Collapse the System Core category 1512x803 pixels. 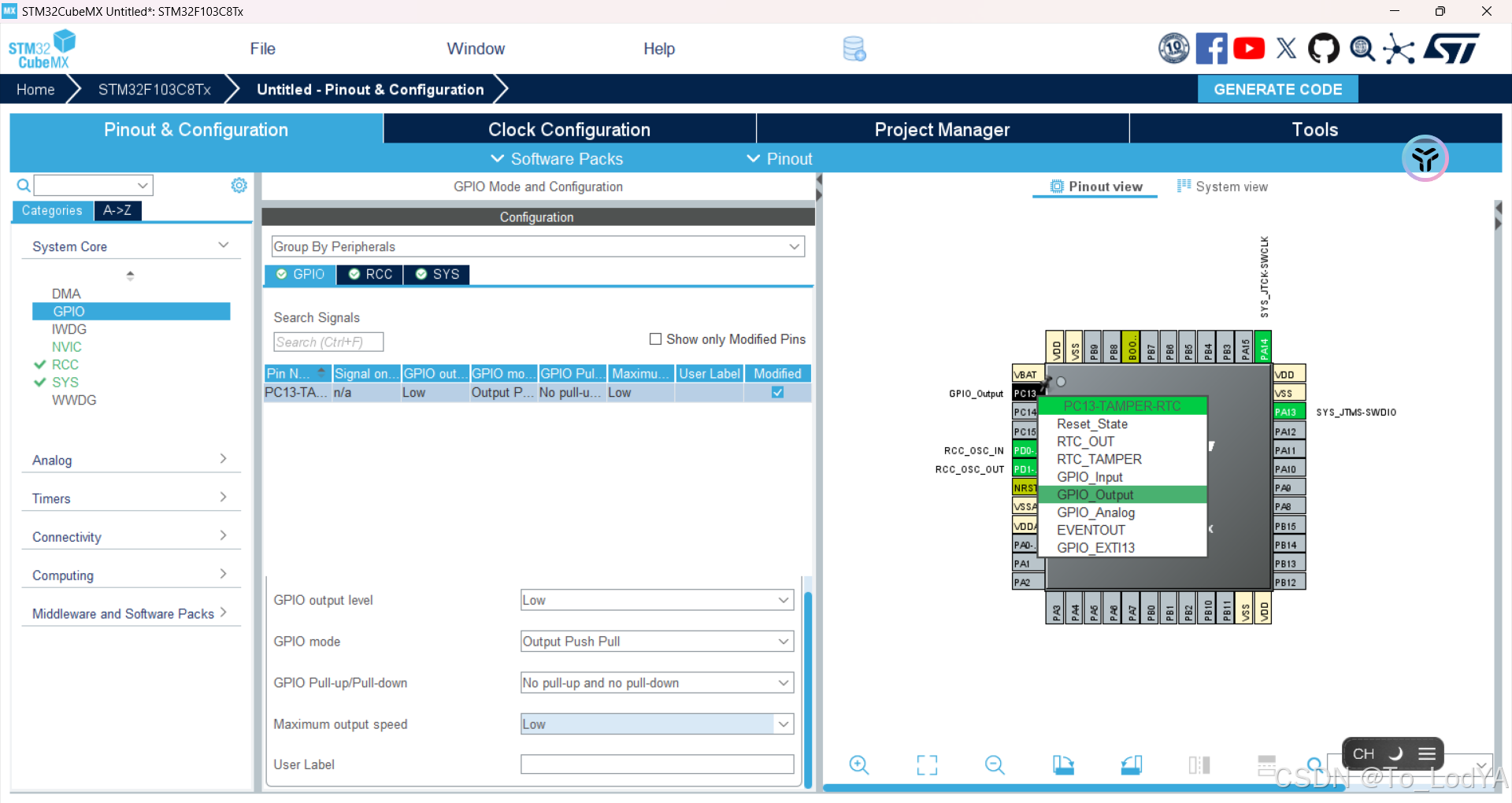(130, 246)
